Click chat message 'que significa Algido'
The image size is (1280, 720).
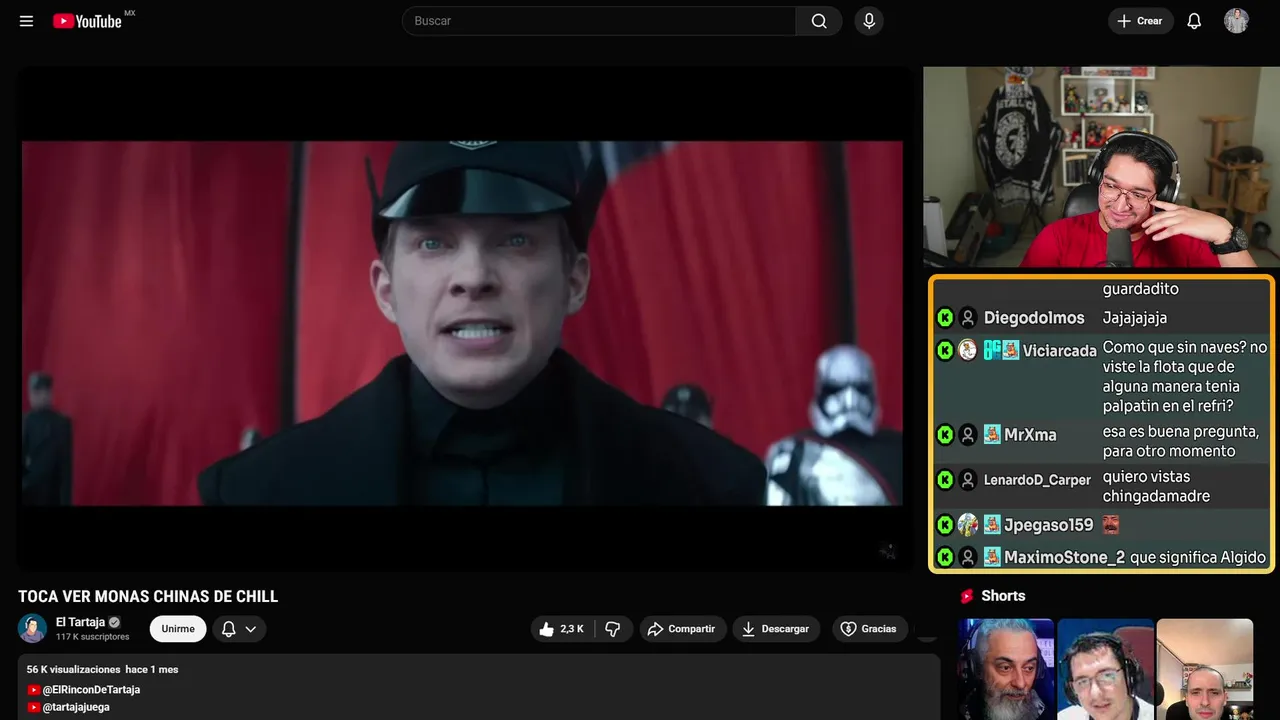1198,557
